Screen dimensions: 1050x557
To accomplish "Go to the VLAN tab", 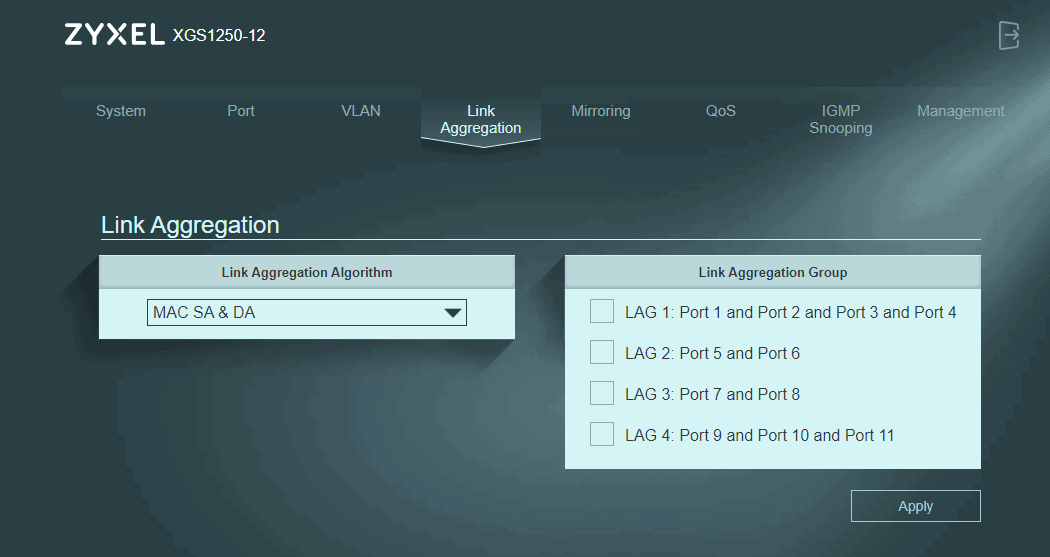I will [x=361, y=111].
